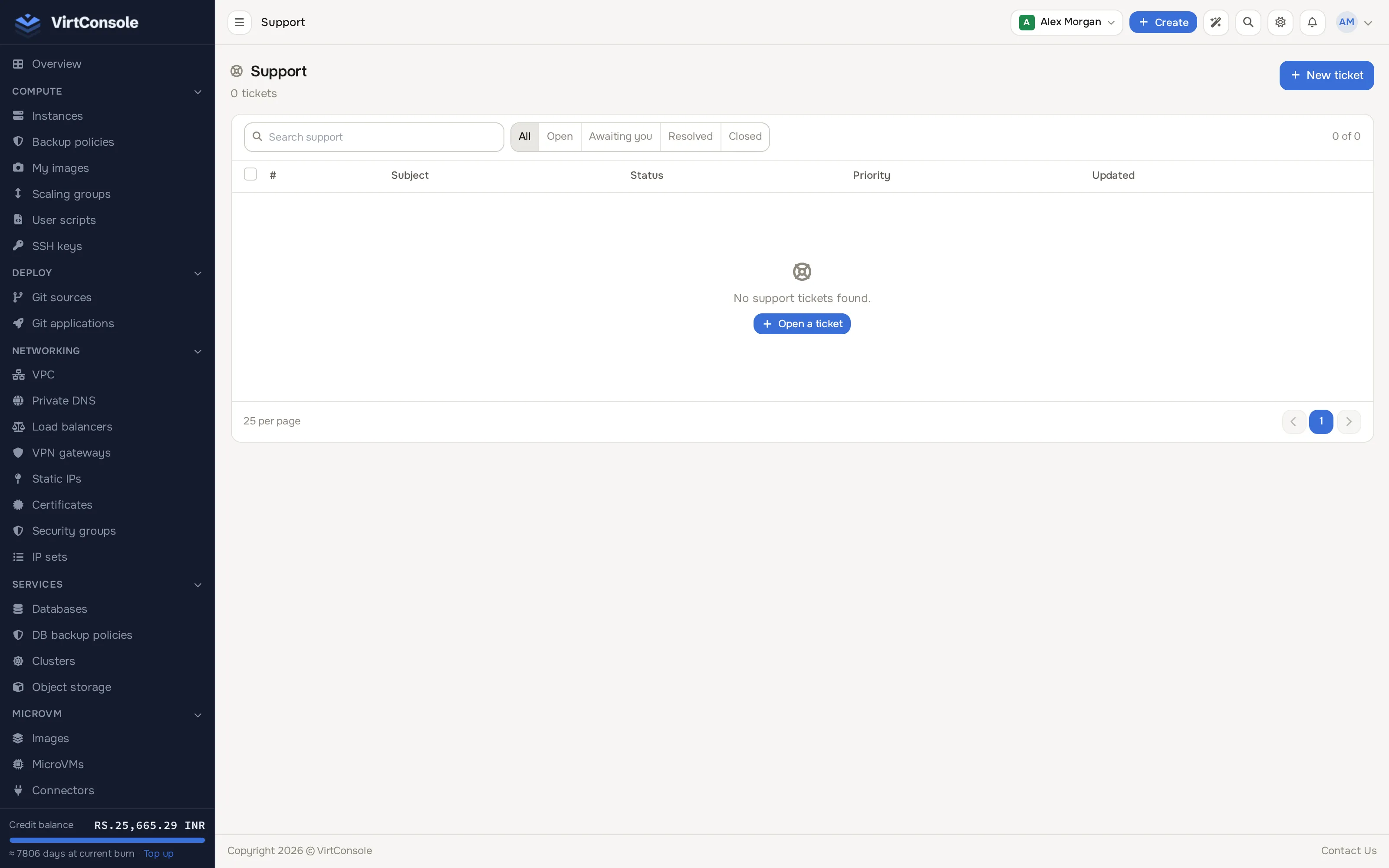Click the Create button in header
This screenshot has height=868, width=1389.
pyautogui.click(x=1163, y=23)
